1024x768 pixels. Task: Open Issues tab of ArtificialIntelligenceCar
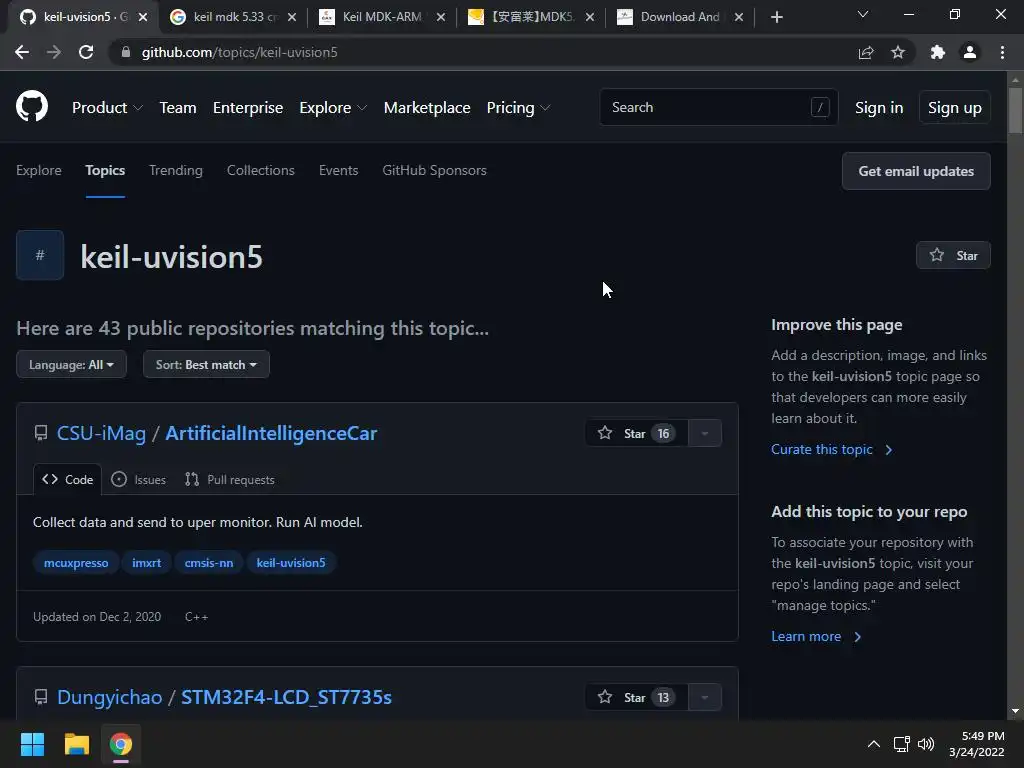[138, 479]
